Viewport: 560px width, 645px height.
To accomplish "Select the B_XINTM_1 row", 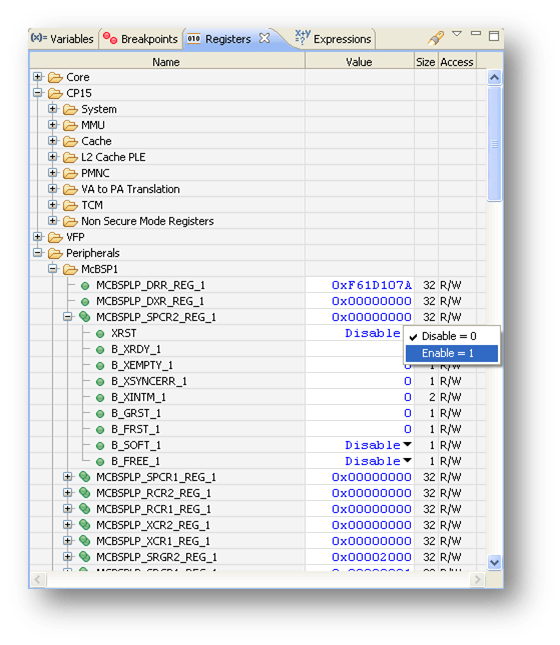I will pyautogui.click(x=258, y=397).
